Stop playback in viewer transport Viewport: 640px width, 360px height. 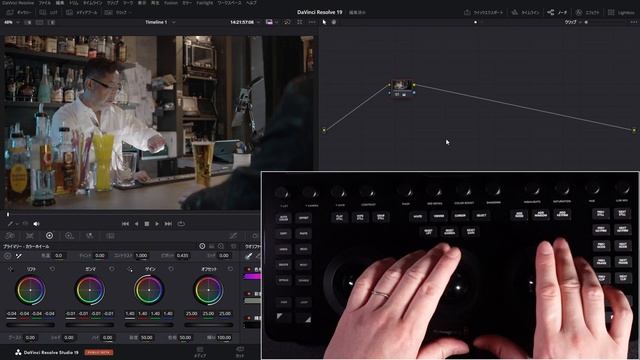pos(147,224)
